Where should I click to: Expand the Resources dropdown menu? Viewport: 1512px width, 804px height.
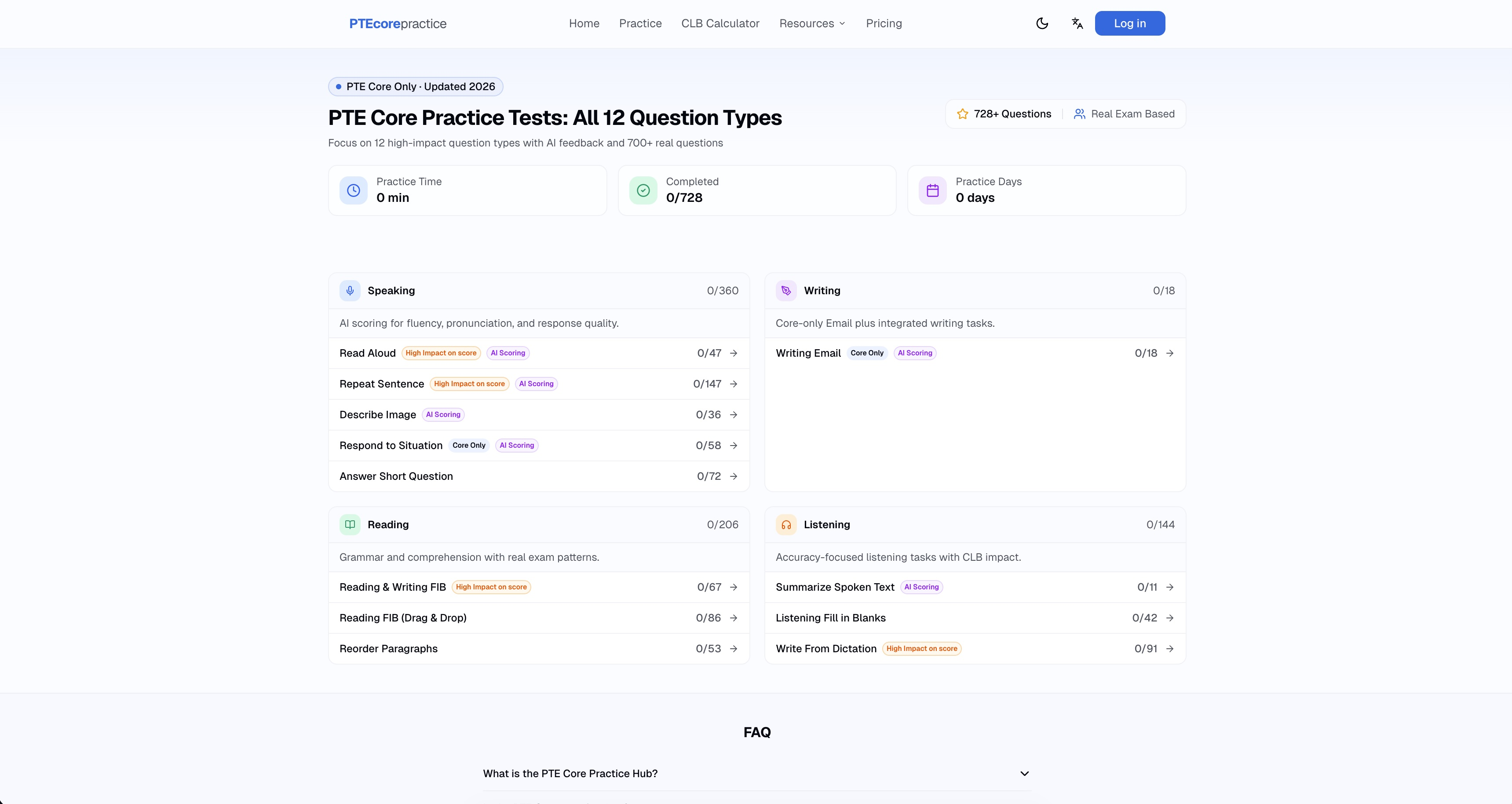(x=812, y=23)
